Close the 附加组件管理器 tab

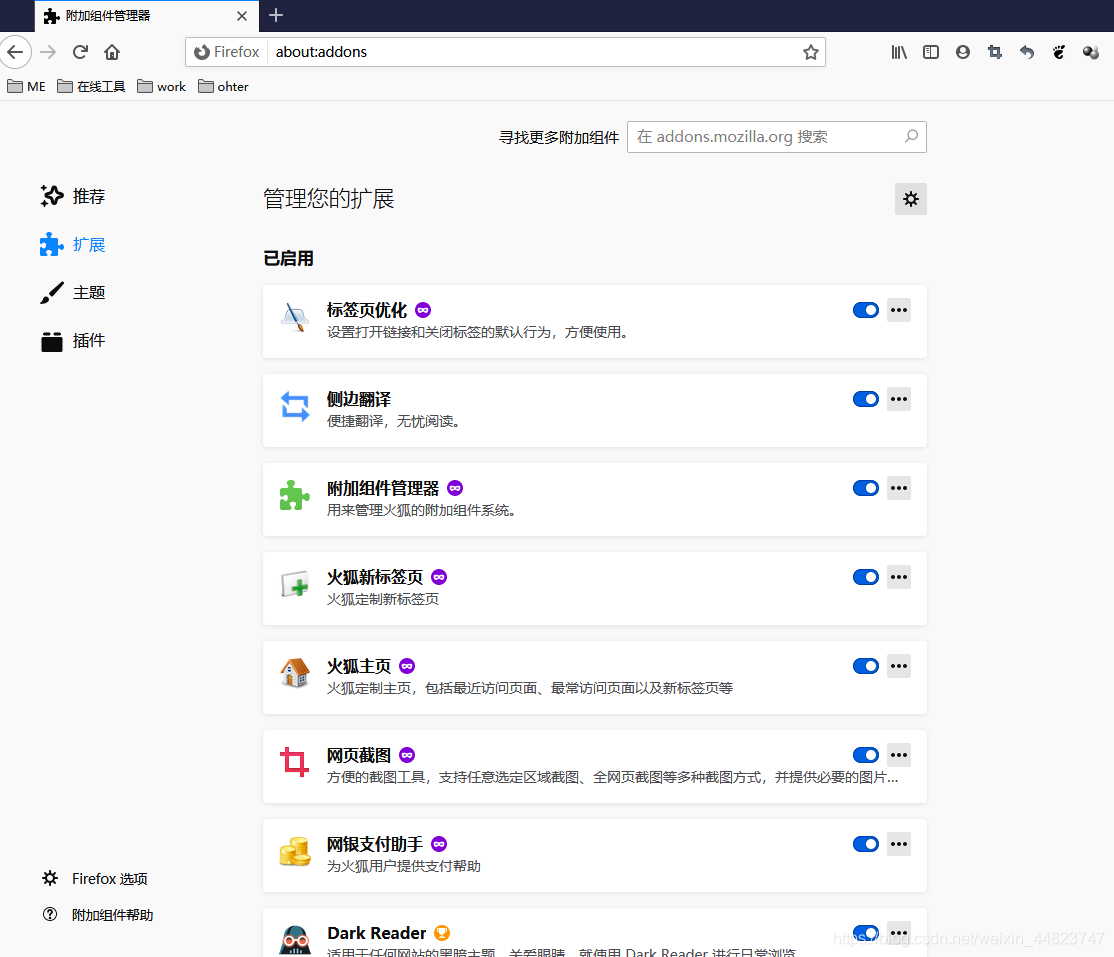point(242,16)
